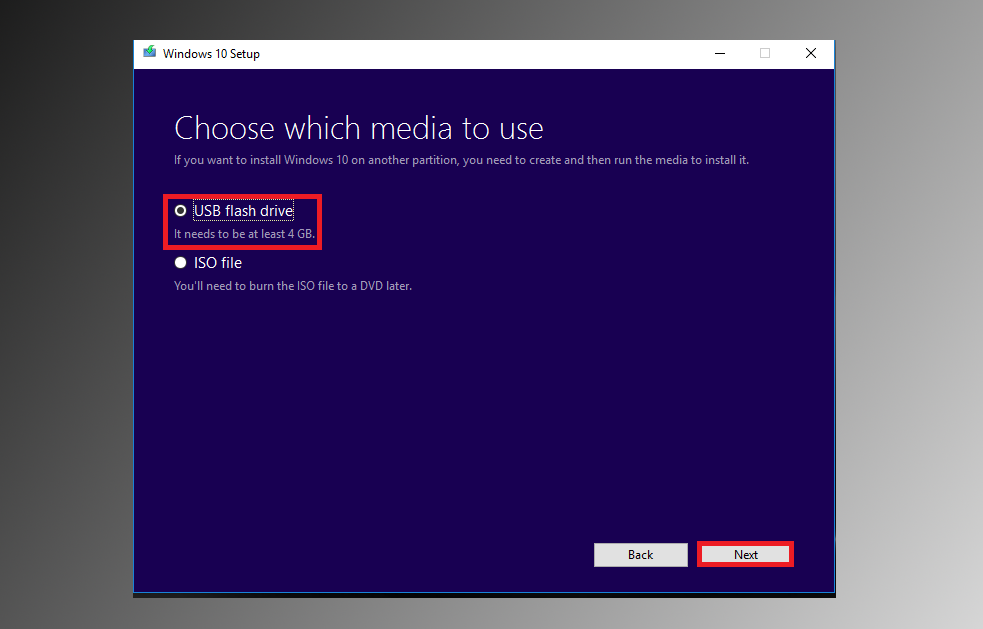Close the Windows 10 Setup window
This screenshot has width=983, height=629.
click(x=811, y=53)
